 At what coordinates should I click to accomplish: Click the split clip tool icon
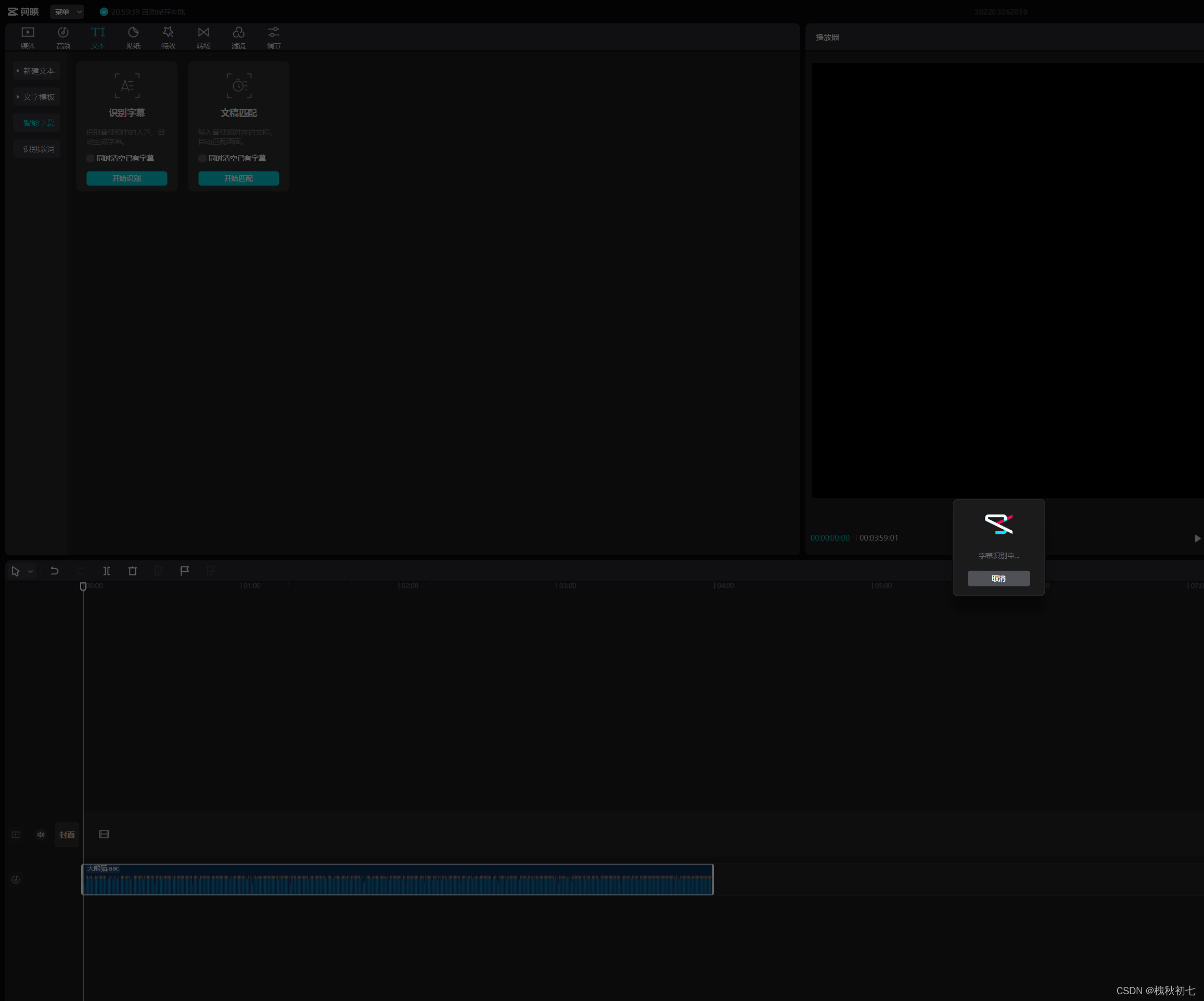tap(107, 571)
